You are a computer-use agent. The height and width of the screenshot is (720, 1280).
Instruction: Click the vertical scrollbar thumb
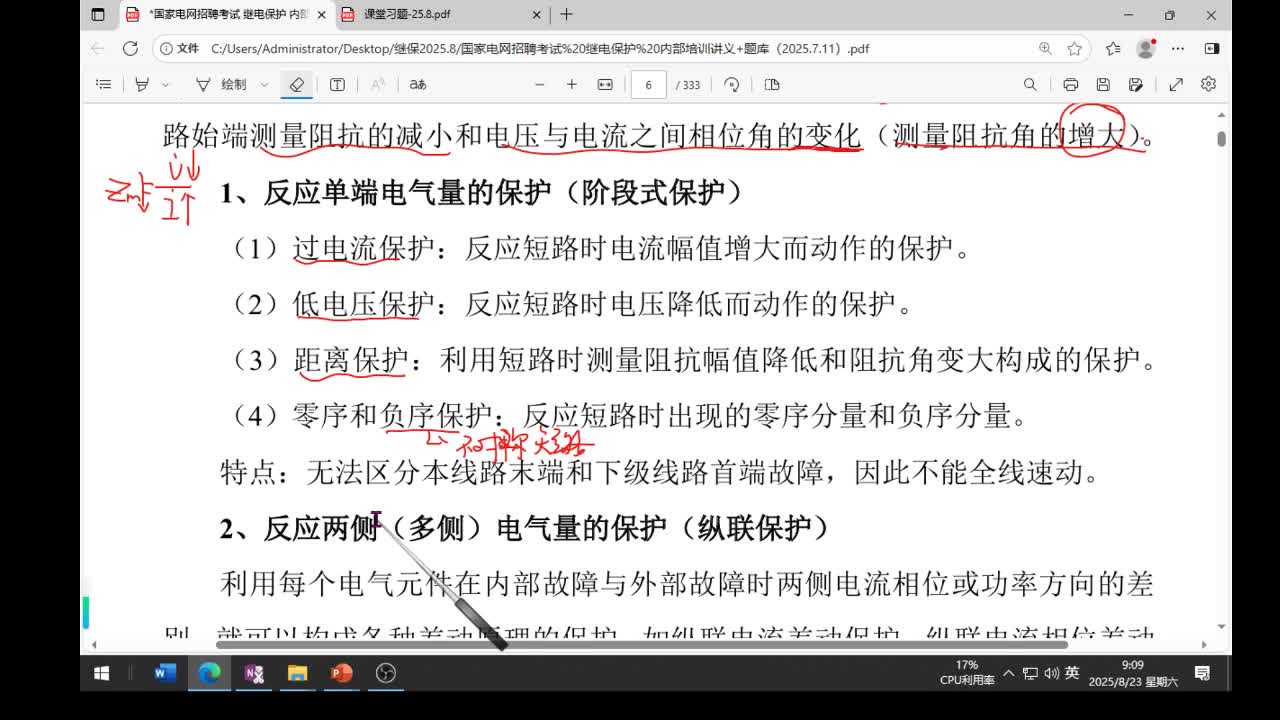point(1221,138)
